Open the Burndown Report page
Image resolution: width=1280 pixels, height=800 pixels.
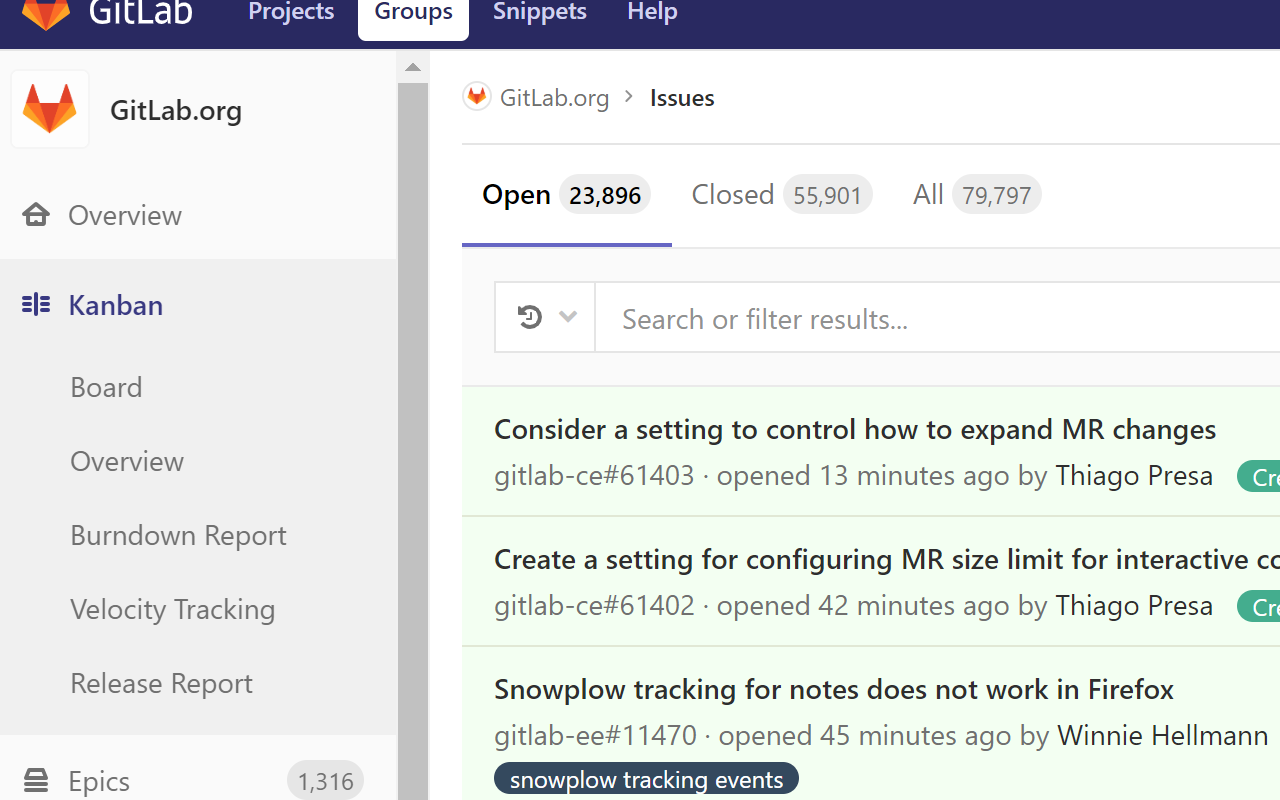tap(178, 535)
